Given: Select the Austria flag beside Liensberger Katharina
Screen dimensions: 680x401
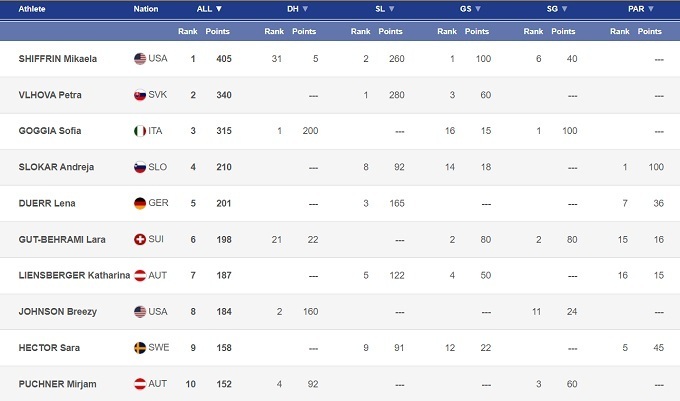Looking at the screenshot, I should [140, 275].
